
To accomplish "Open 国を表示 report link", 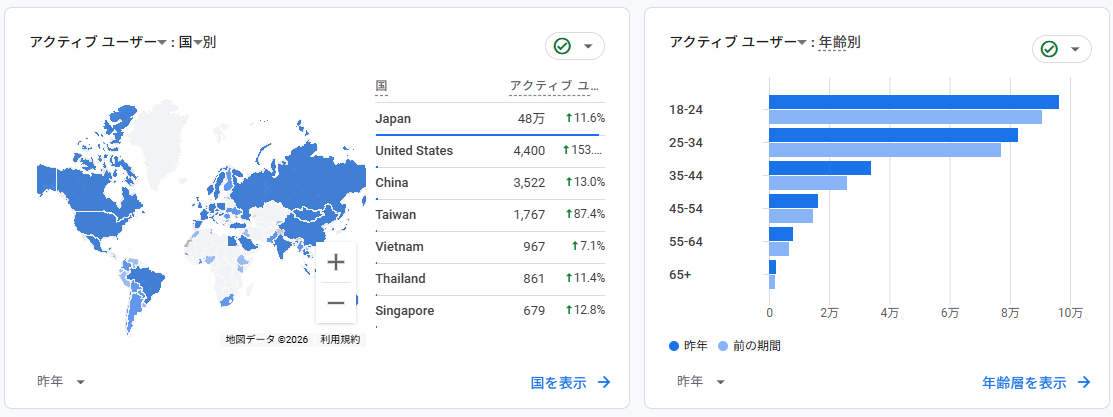I will tap(558, 382).
